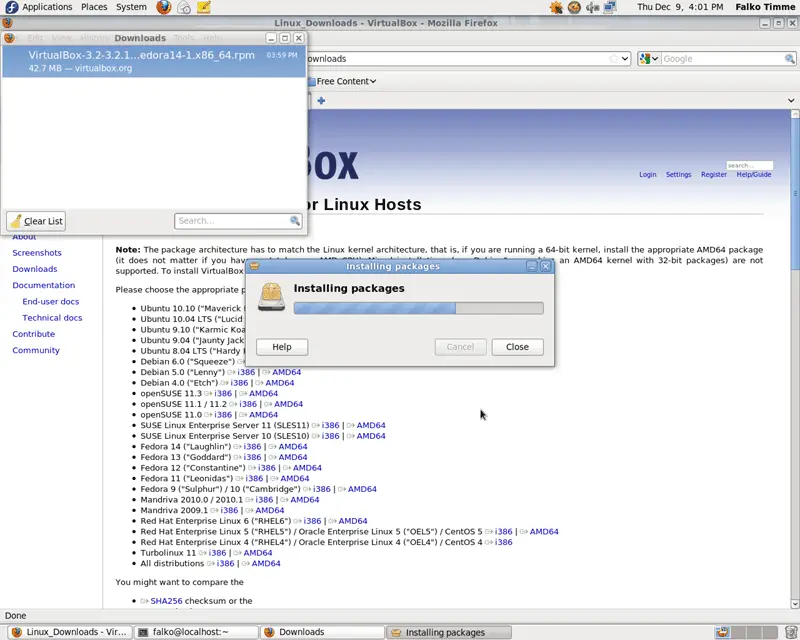This screenshot has height=640, width=800.
Task: Switch to the falko@localhost terminal taskbar button
Action: click(x=197, y=632)
